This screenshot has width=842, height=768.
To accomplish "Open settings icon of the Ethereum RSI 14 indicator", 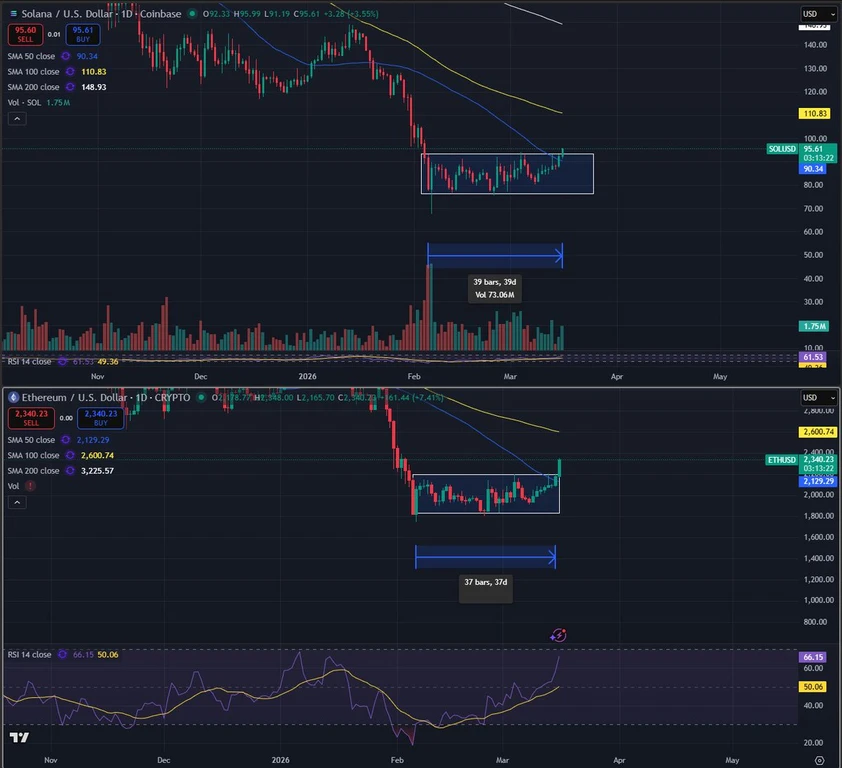I will tap(62, 655).
